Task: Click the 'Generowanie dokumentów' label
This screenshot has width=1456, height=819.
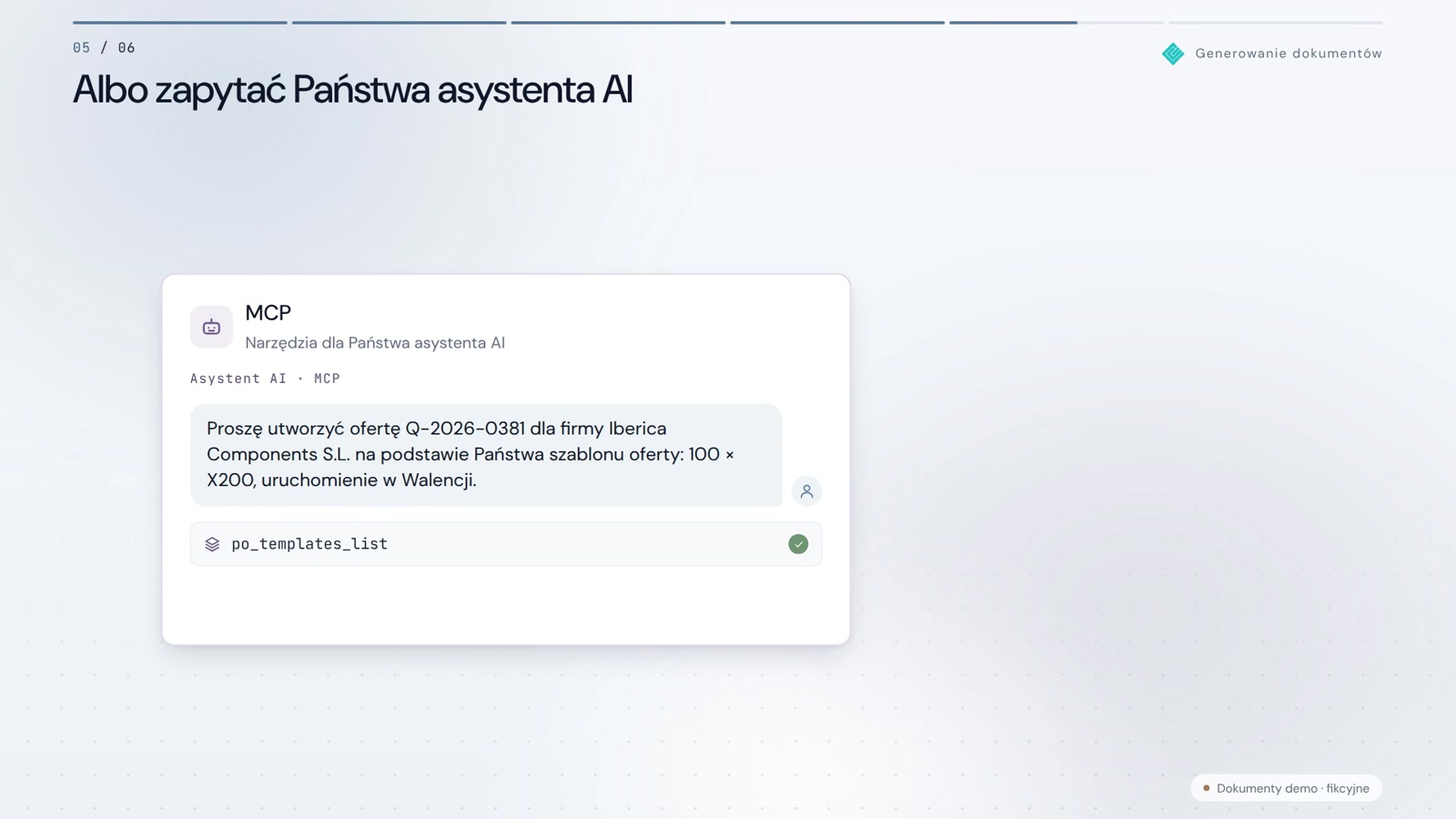Action: pyautogui.click(x=1289, y=54)
